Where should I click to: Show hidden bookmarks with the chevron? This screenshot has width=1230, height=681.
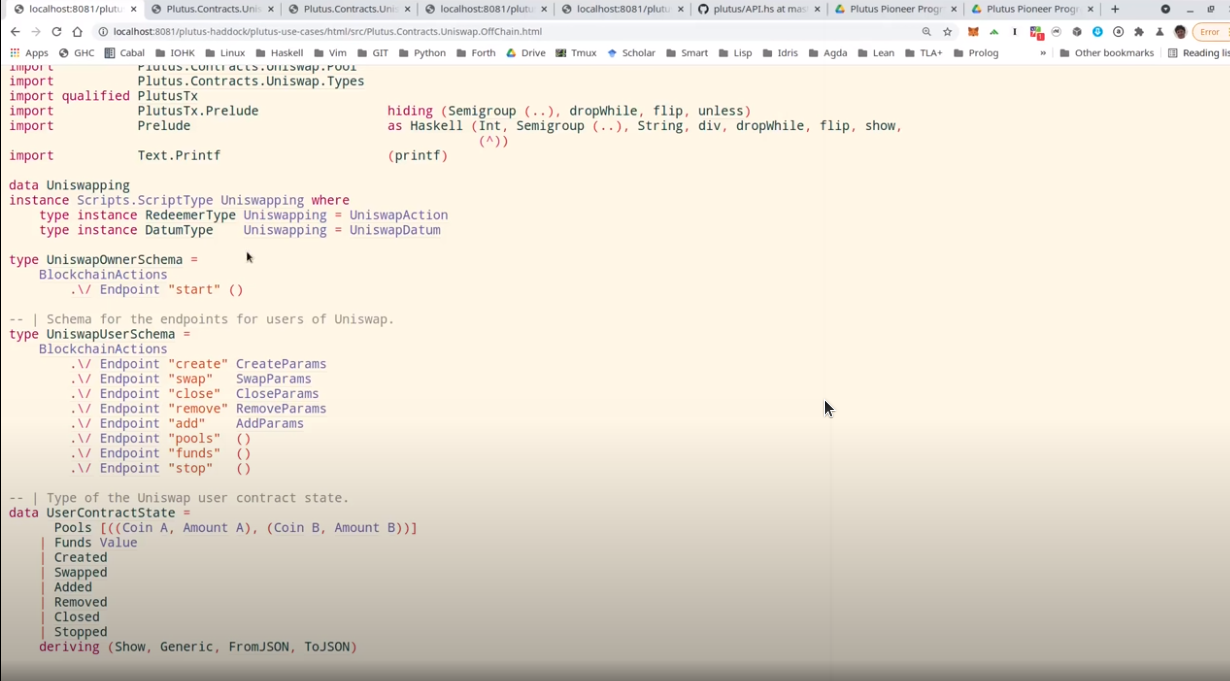pos(1043,53)
